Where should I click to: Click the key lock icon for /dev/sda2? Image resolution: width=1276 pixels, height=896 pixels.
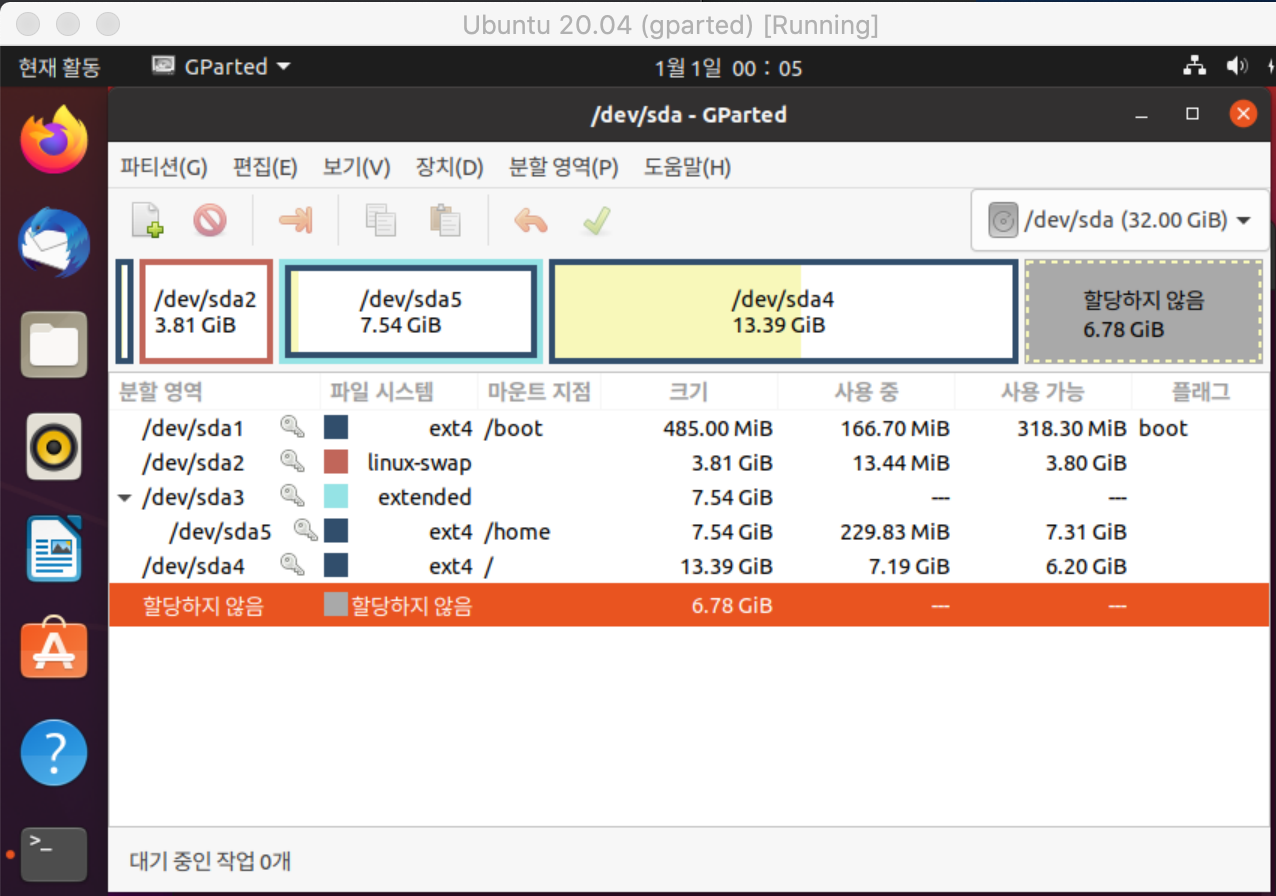pyautogui.click(x=291, y=463)
